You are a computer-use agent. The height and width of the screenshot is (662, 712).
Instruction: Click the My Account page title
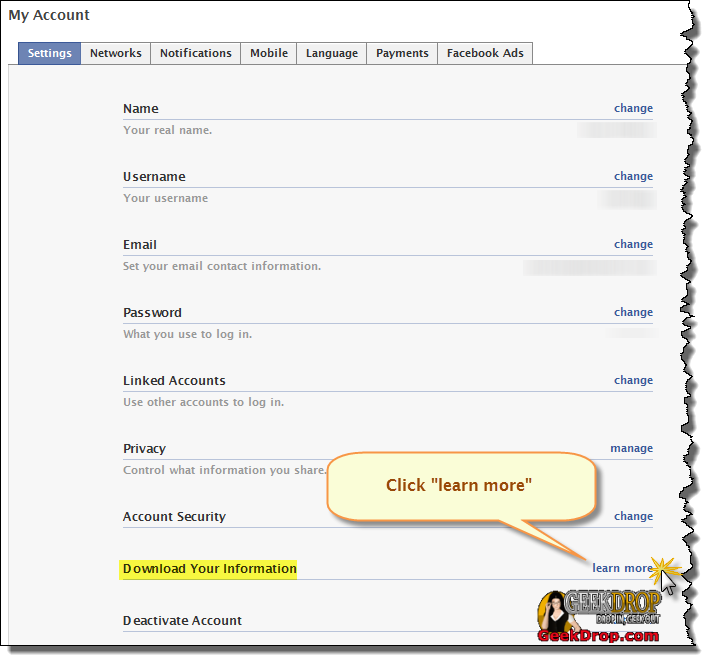(x=49, y=15)
